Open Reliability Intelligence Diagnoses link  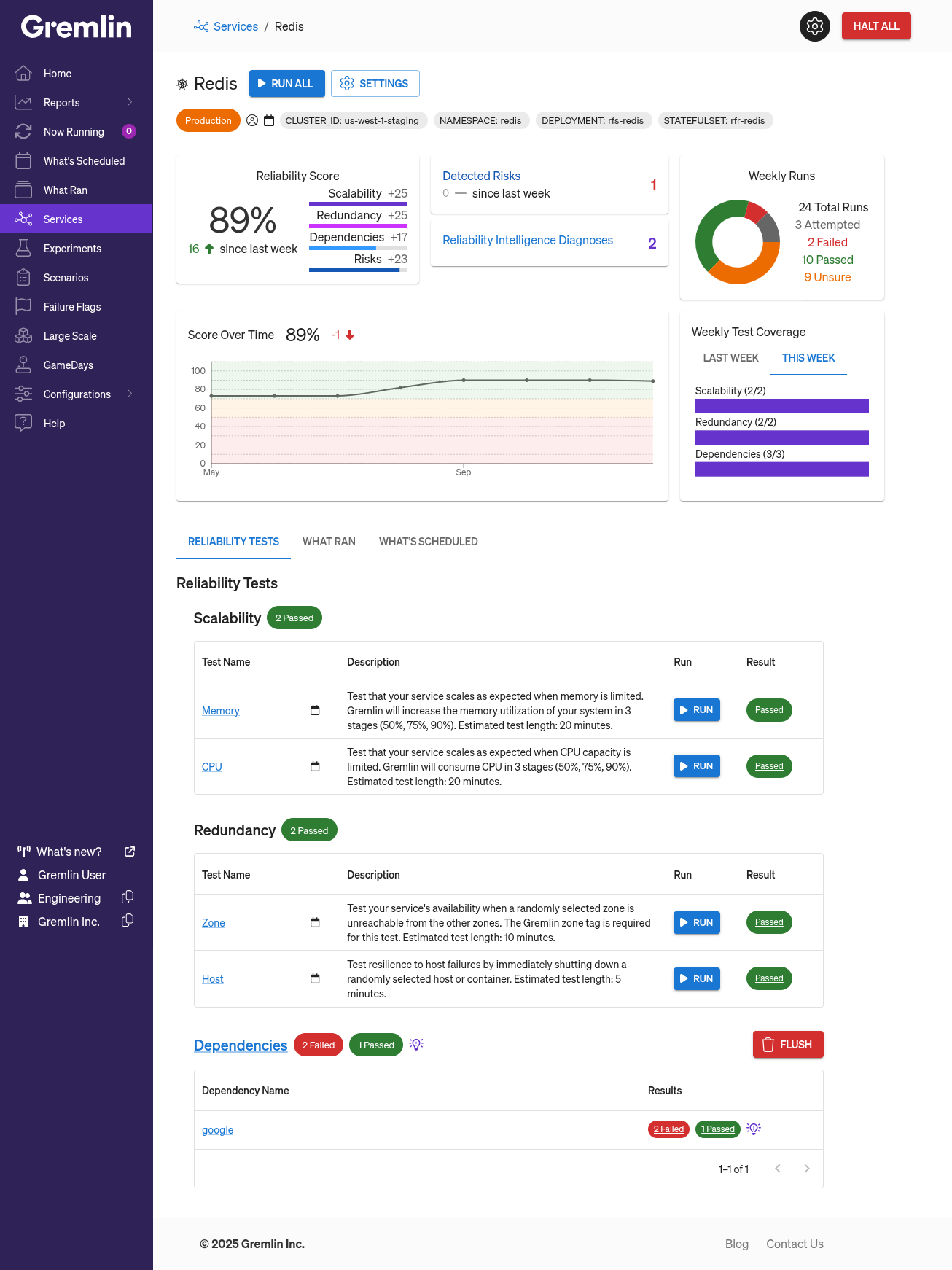[x=528, y=240]
